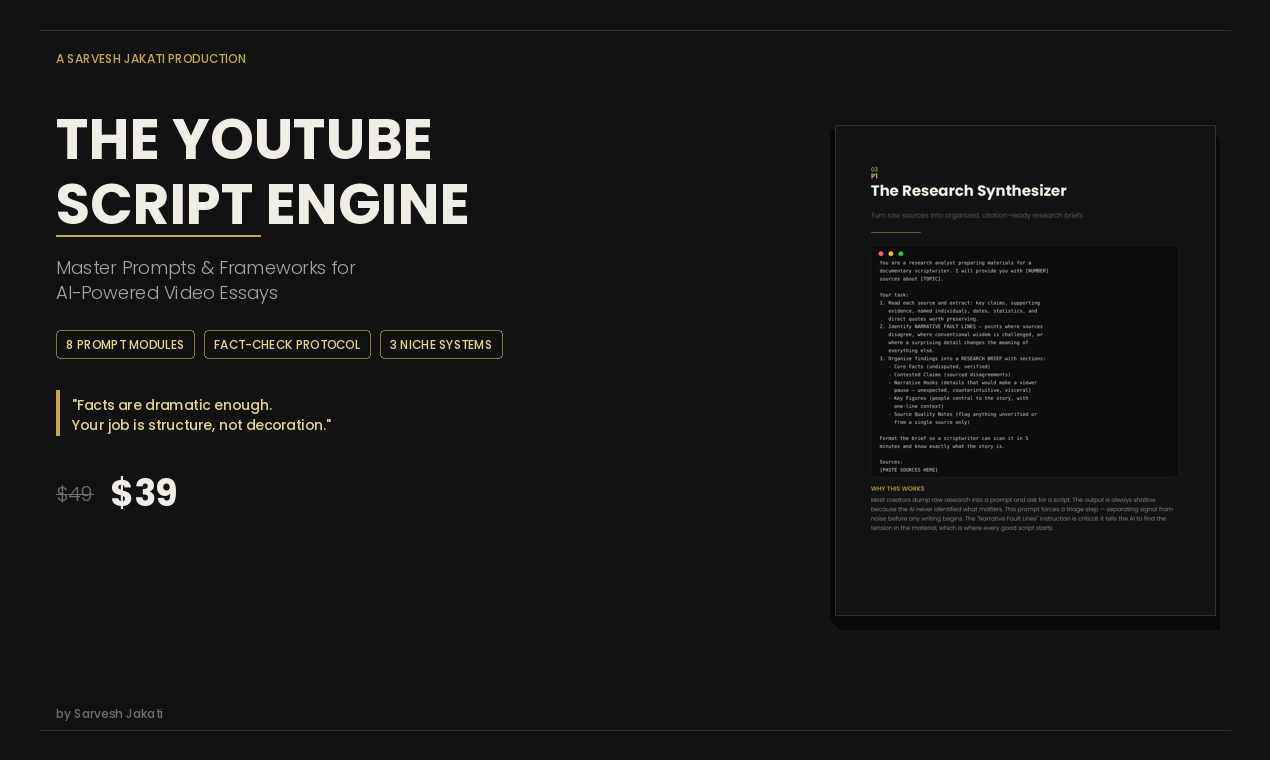This screenshot has height=760, width=1270.
Task: Click the red dot in the prompt window
Action: (881, 254)
